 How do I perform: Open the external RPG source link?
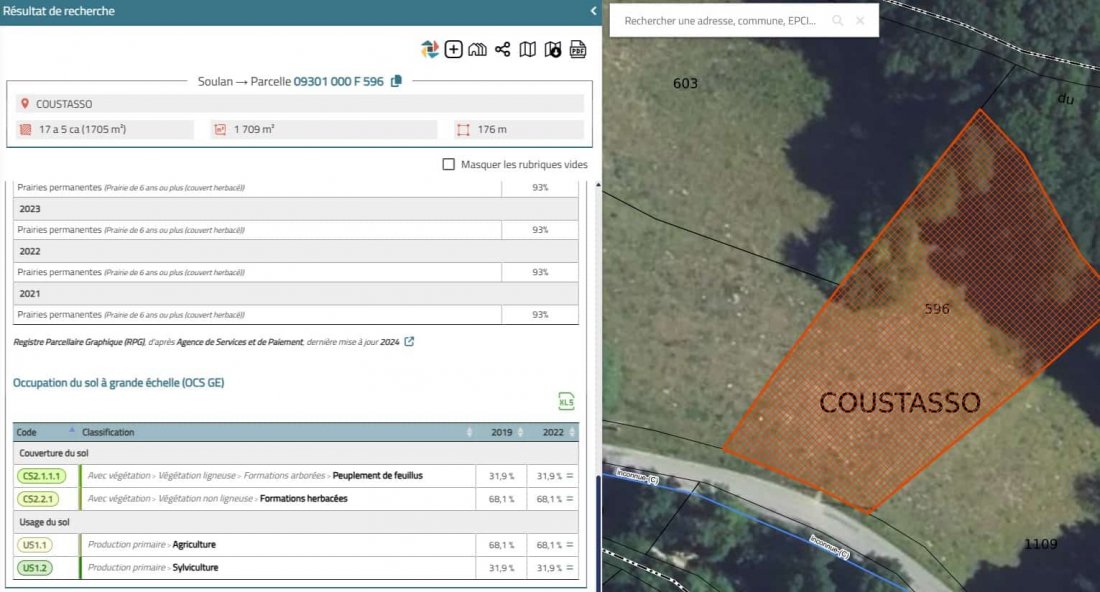[x=409, y=342]
